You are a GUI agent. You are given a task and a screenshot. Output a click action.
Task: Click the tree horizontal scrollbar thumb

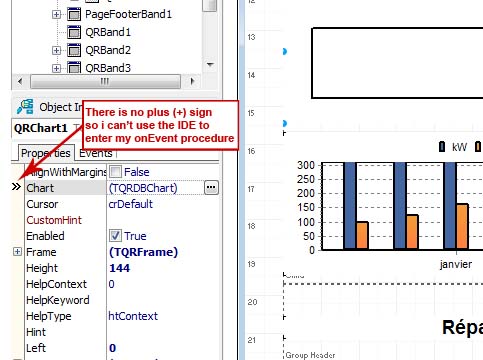tap(105, 81)
